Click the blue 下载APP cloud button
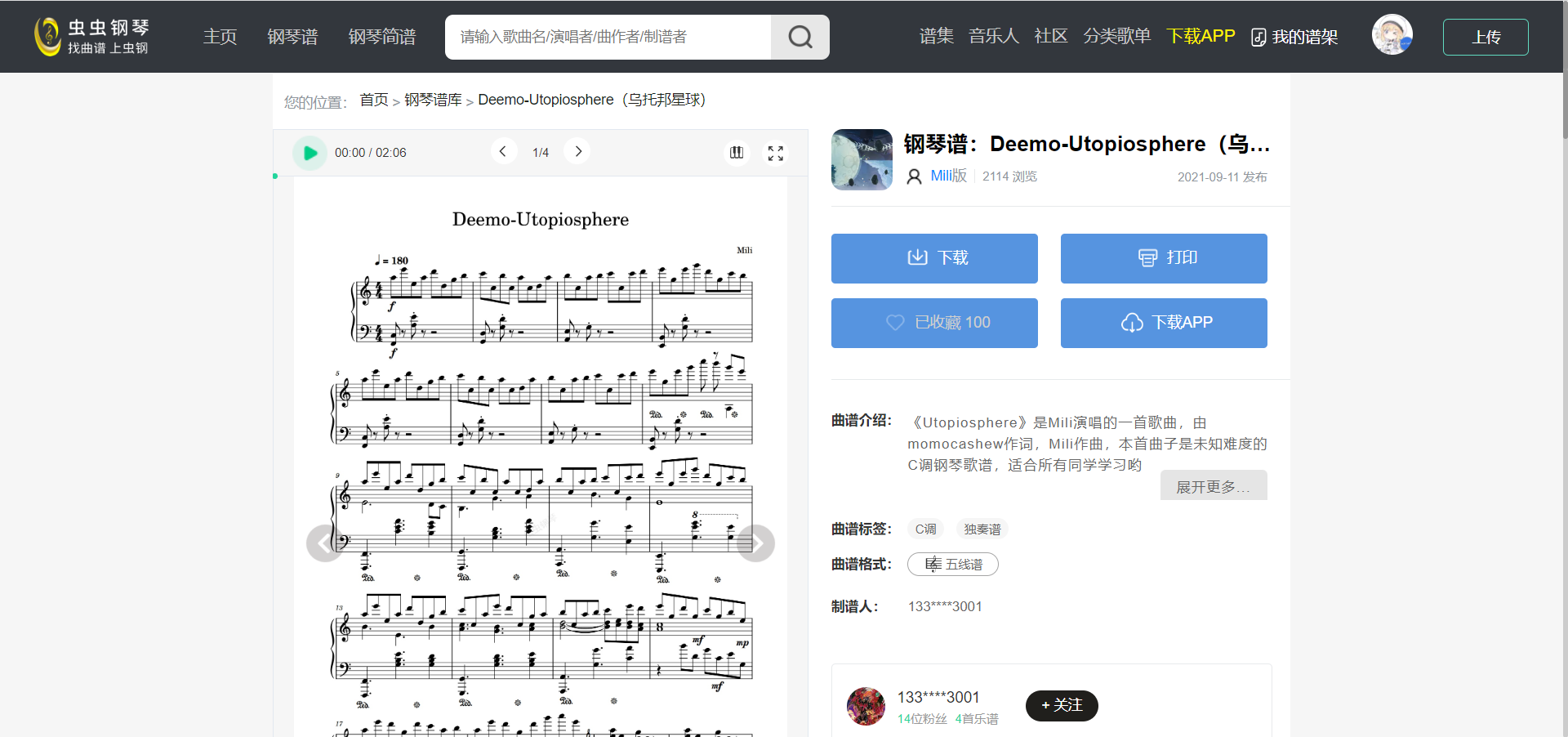 point(1164,323)
